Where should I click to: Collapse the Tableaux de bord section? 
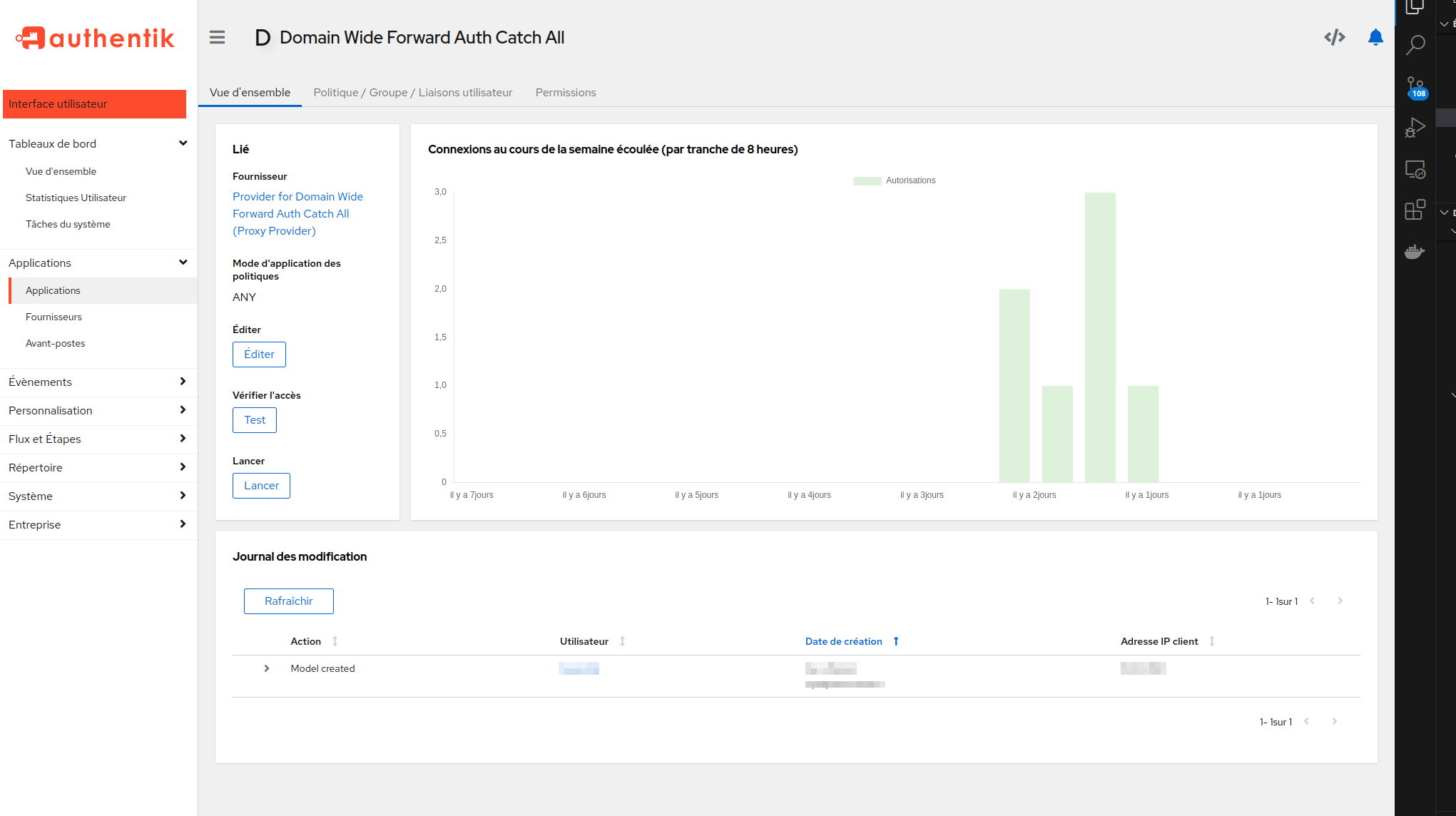tap(98, 143)
